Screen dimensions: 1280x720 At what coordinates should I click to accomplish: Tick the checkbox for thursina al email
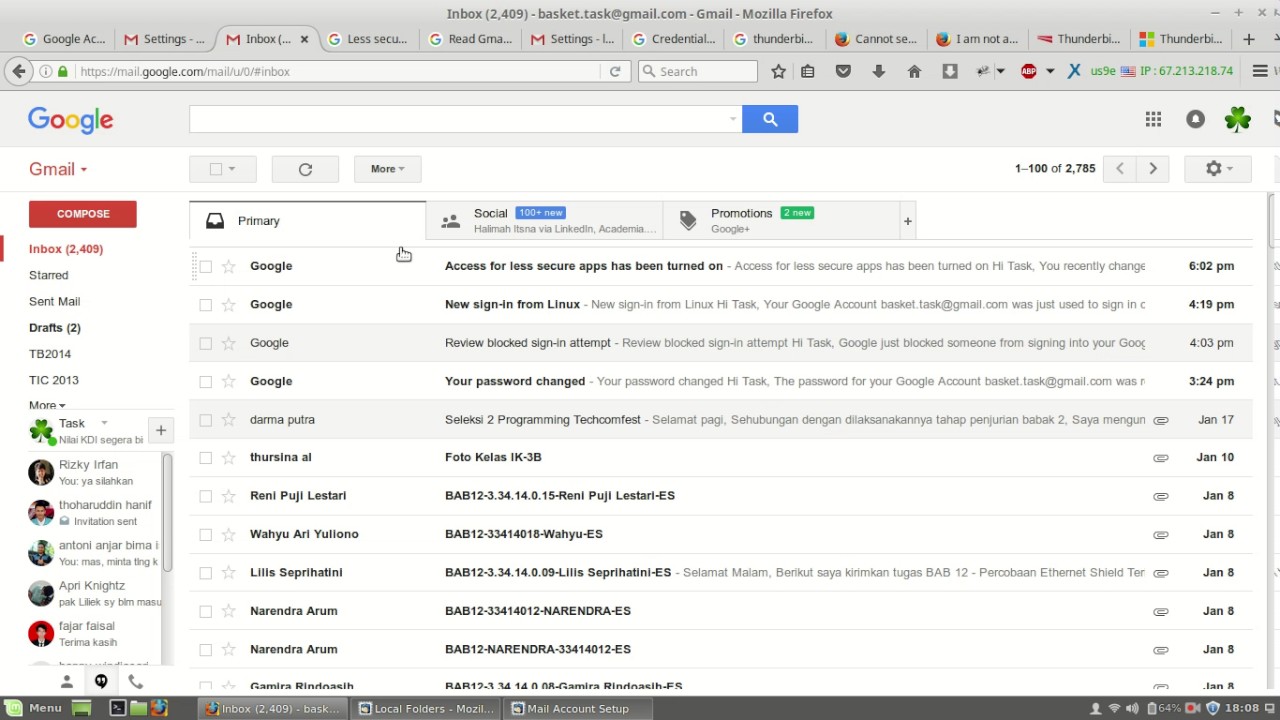pyautogui.click(x=206, y=457)
